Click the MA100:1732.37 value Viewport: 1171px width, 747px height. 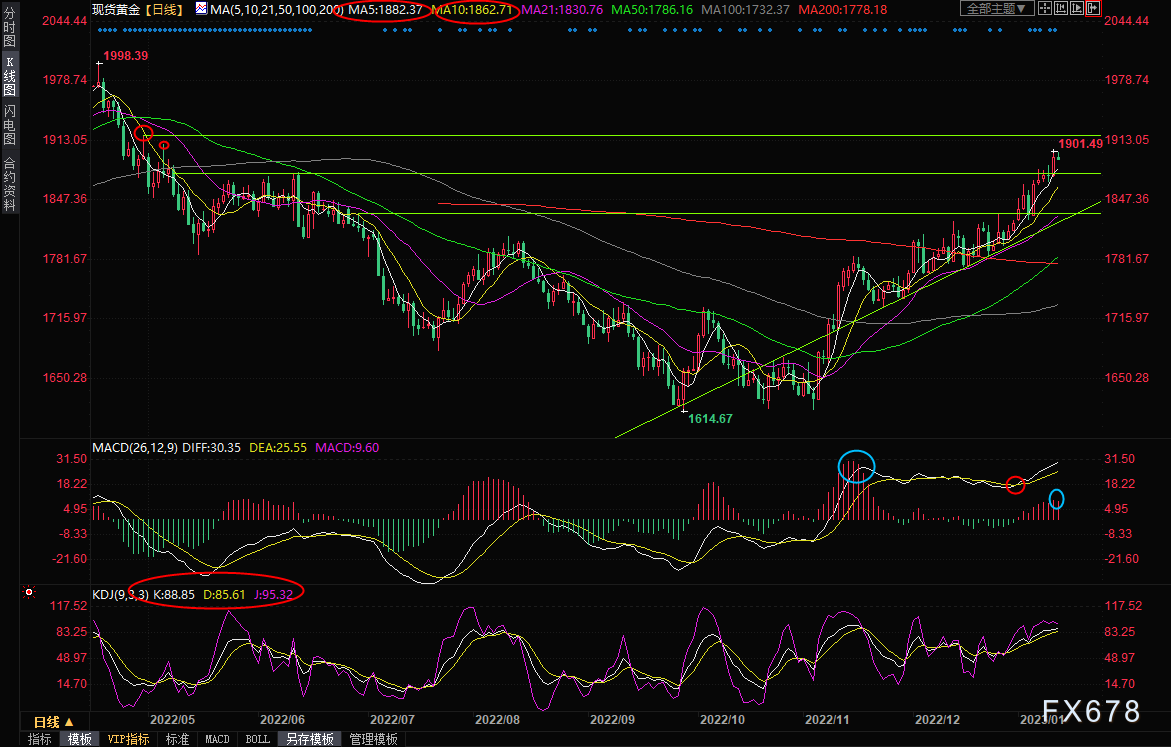[745, 10]
